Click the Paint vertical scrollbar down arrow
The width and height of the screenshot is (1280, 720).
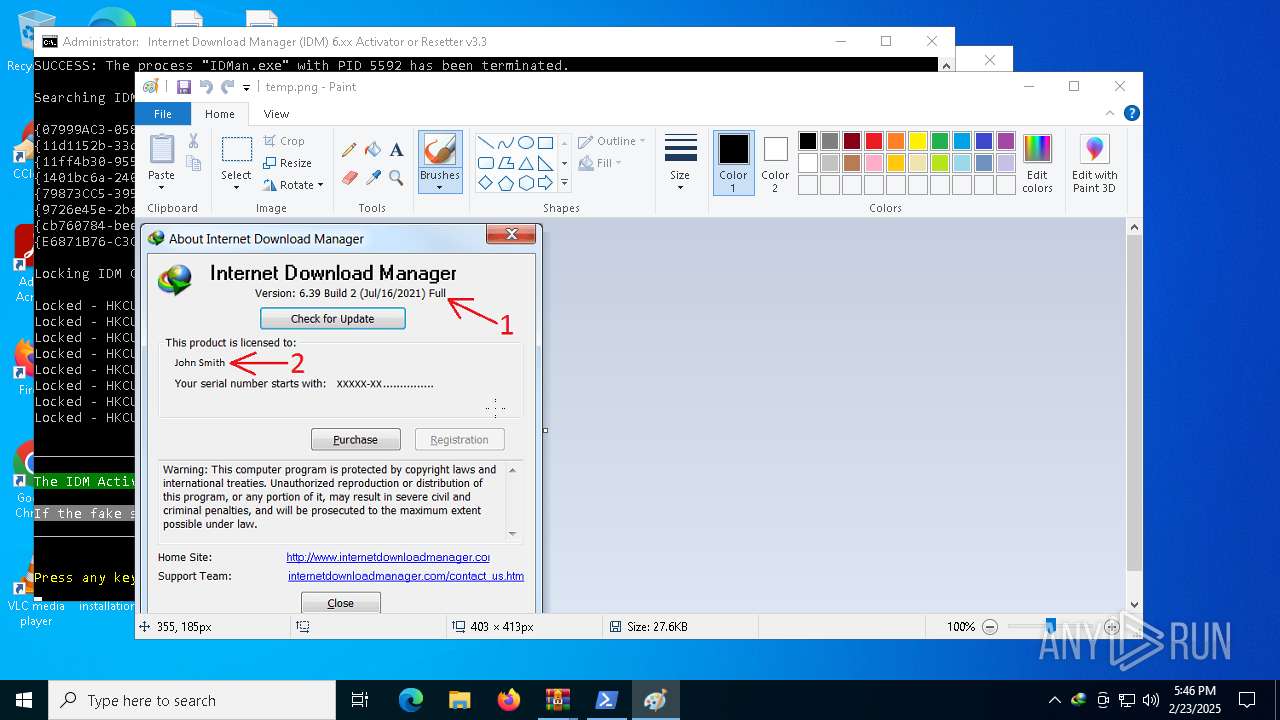(x=1134, y=604)
